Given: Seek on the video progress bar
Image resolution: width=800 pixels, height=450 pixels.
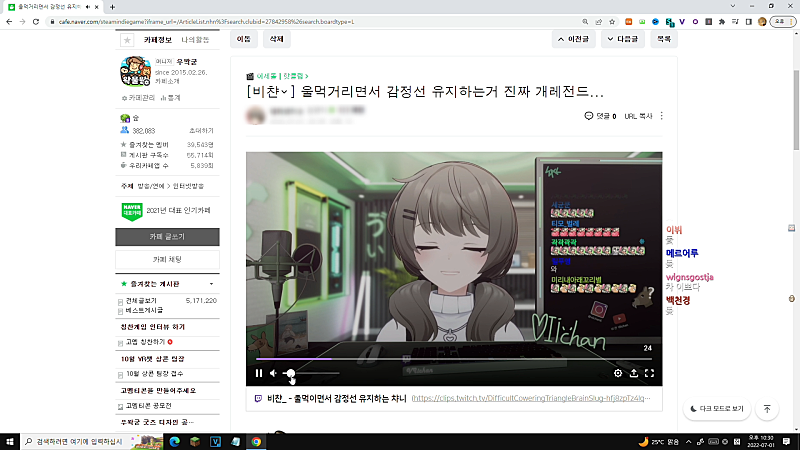Looking at the screenshot, I should [454, 359].
